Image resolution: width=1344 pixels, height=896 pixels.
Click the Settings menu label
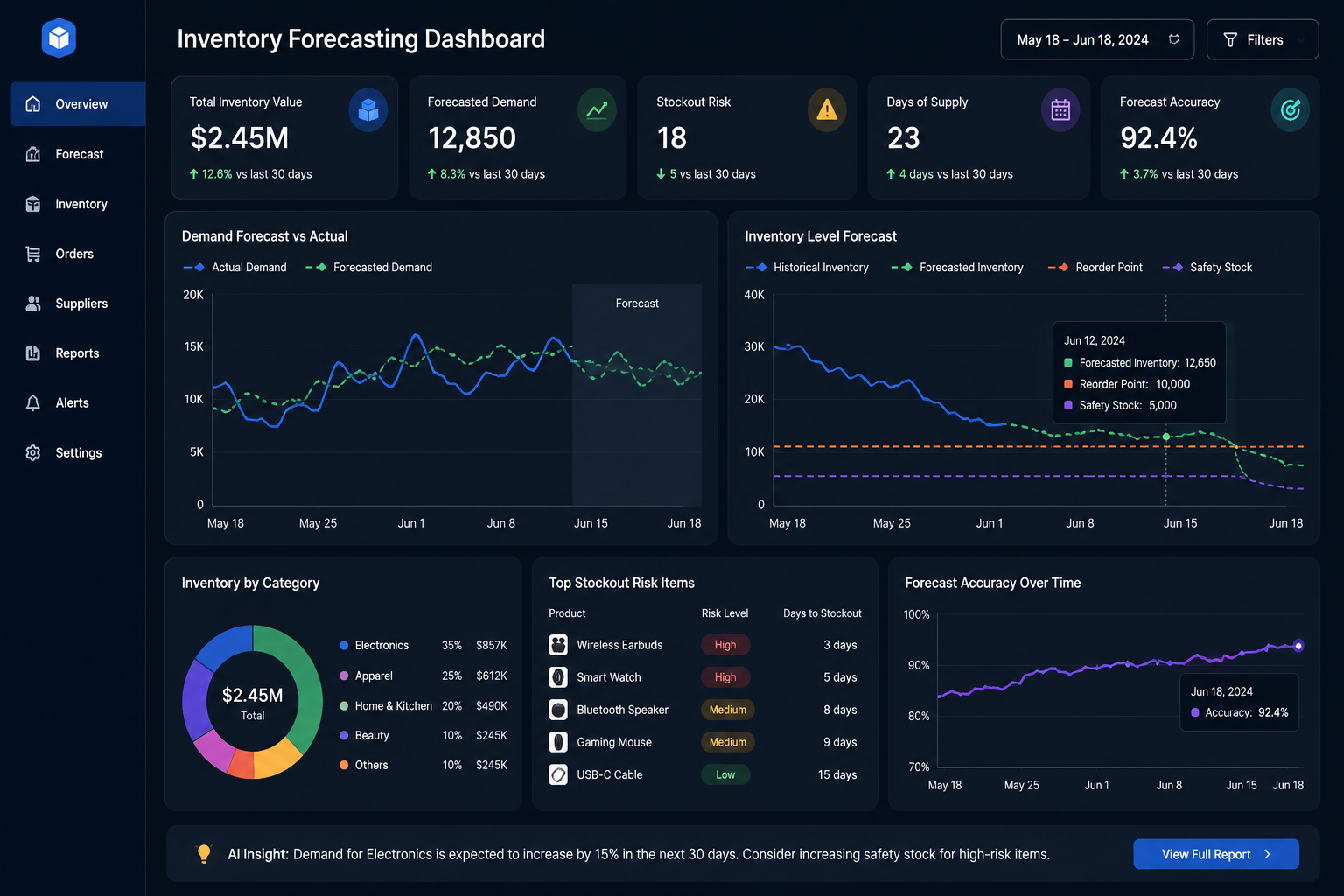click(x=79, y=453)
